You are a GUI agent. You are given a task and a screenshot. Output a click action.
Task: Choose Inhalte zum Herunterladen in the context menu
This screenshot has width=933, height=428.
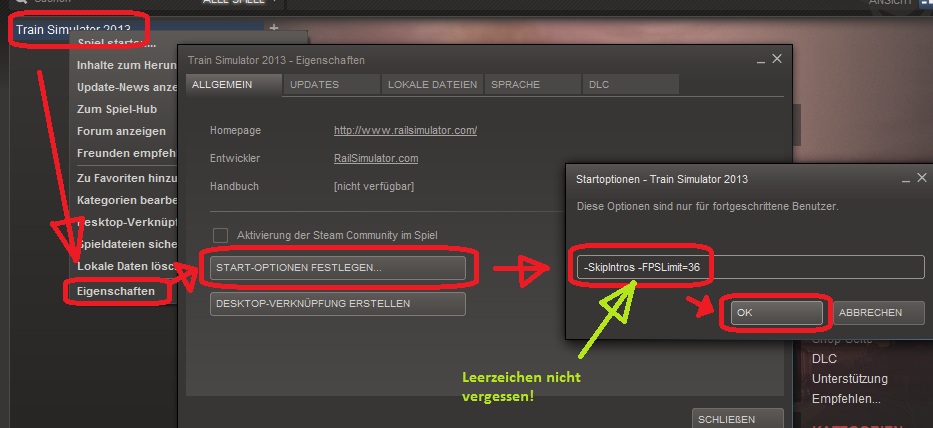(x=127, y=65)
